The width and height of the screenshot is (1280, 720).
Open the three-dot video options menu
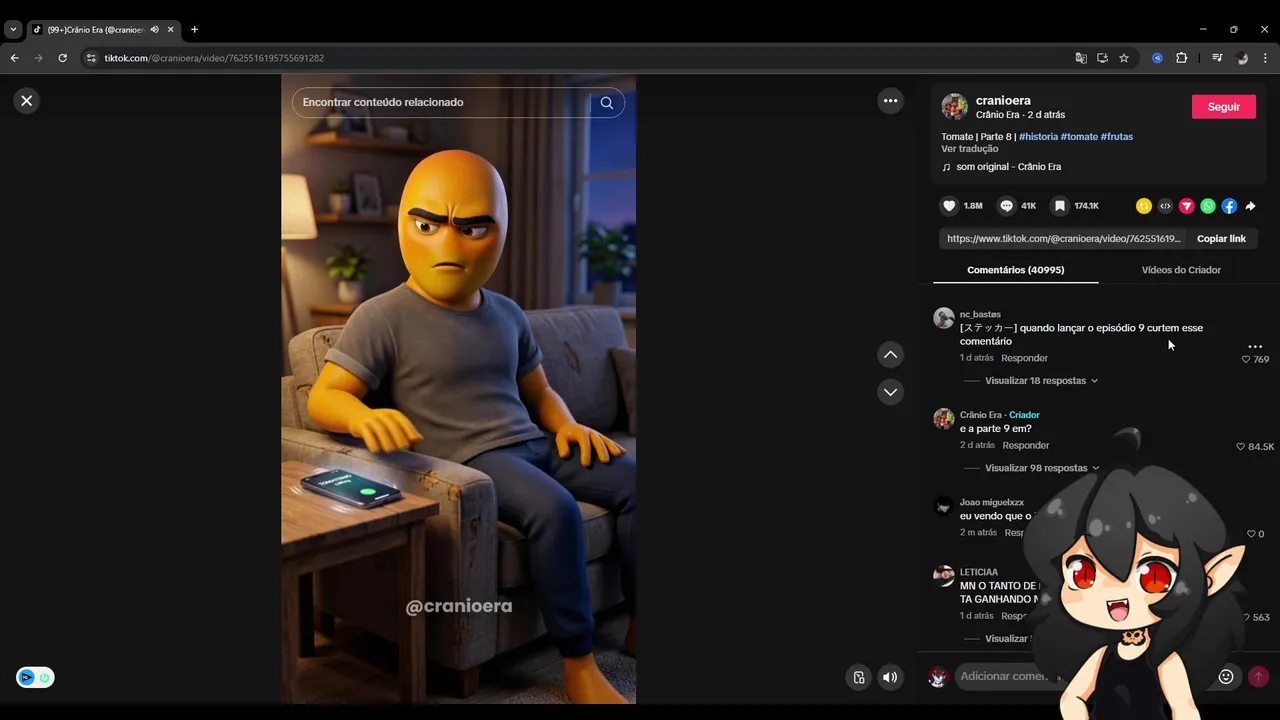coord(890,100)
